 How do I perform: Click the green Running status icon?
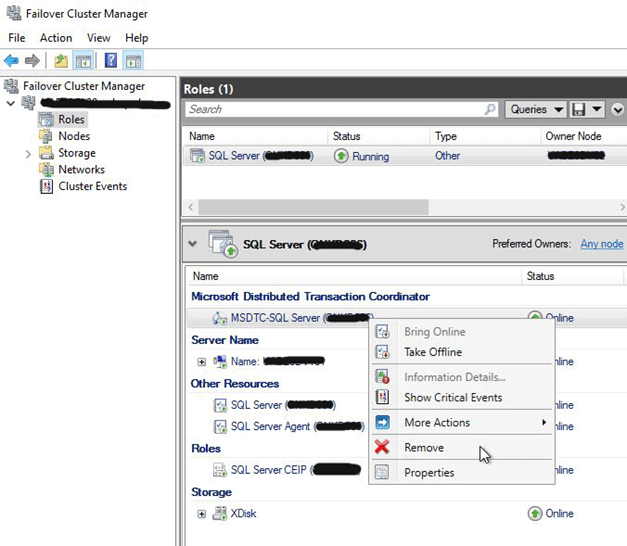341,156
